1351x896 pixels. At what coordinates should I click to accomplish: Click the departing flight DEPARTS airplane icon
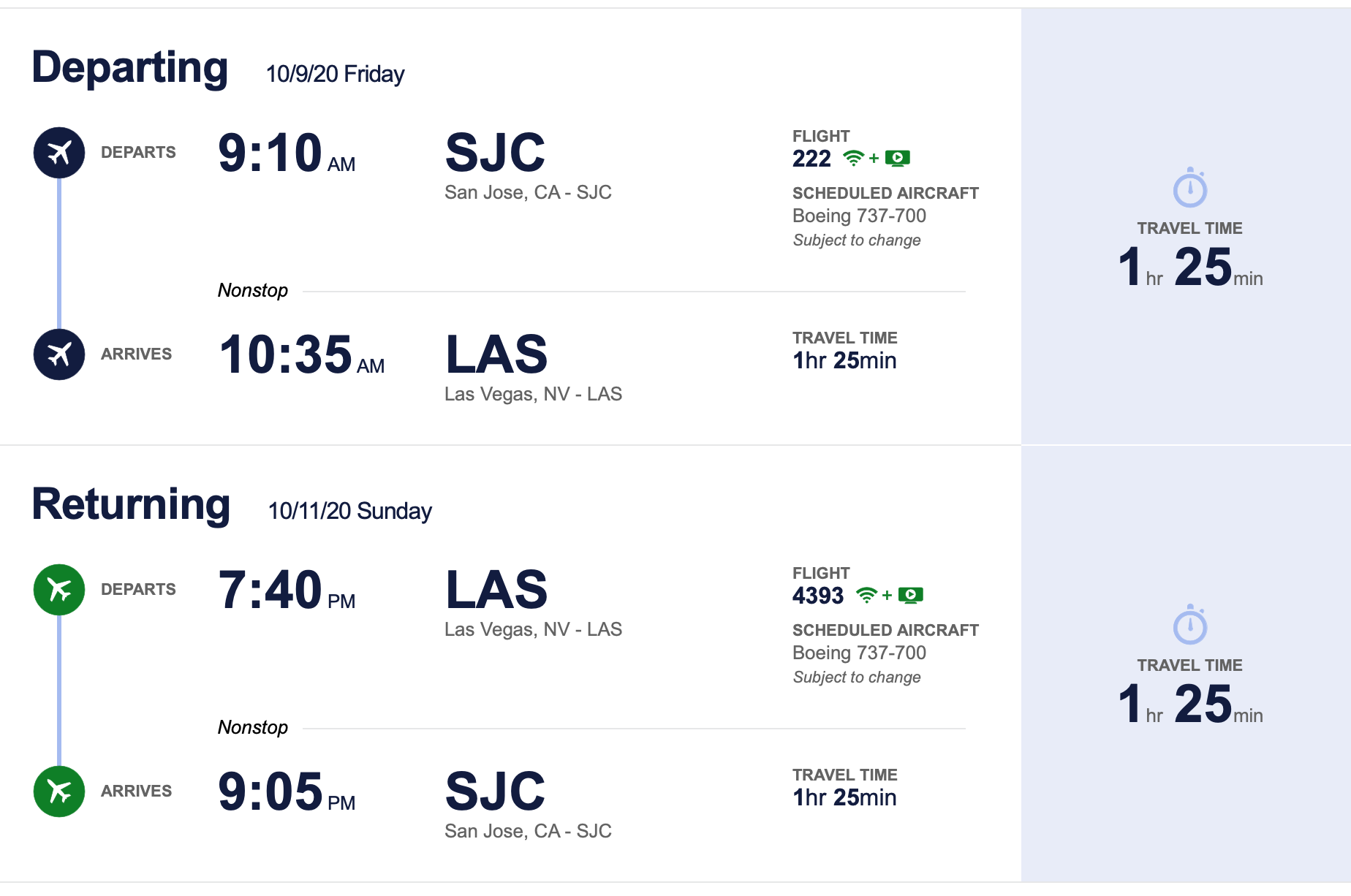[x=59, y=153]
